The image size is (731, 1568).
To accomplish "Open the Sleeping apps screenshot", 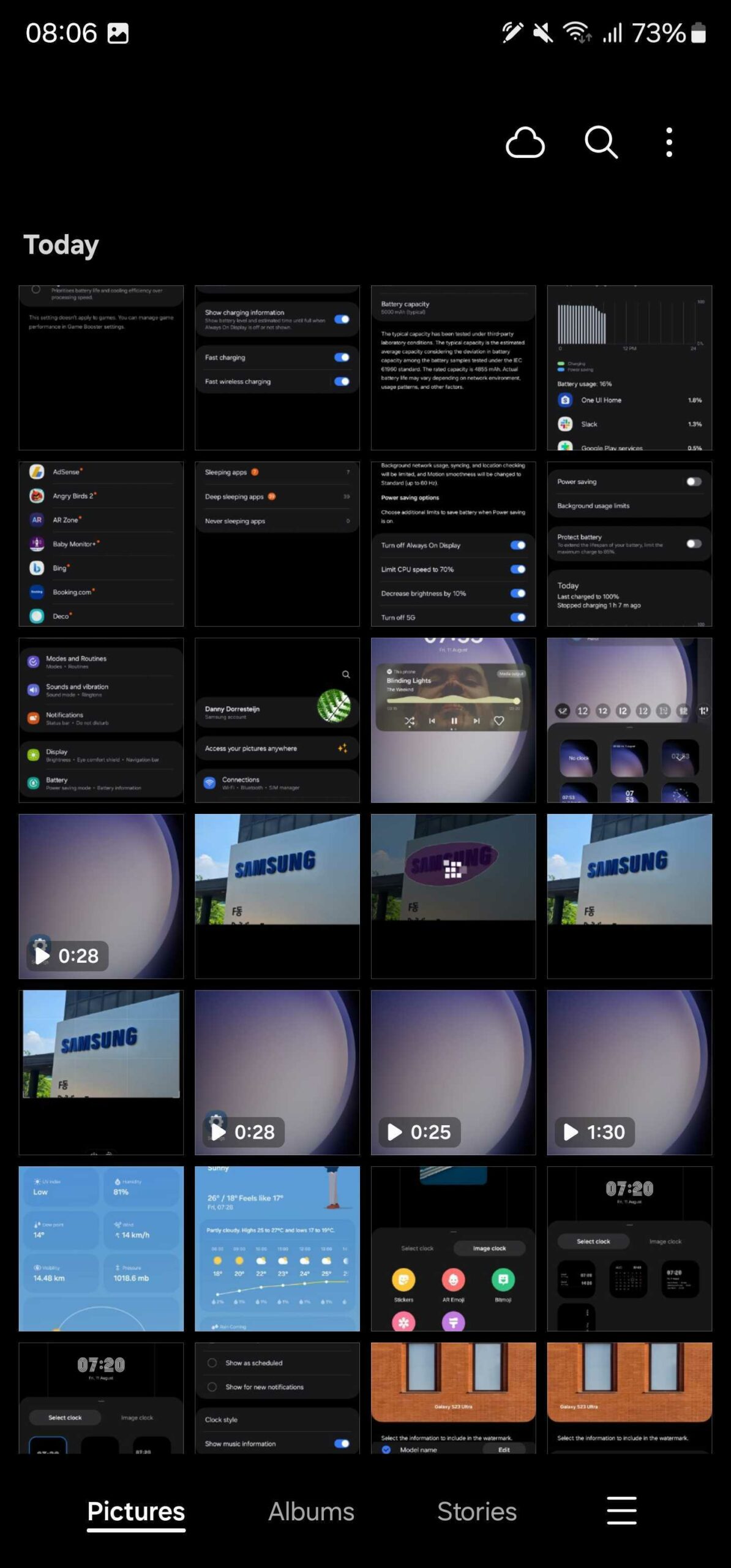I will click(x=277, y=543).
